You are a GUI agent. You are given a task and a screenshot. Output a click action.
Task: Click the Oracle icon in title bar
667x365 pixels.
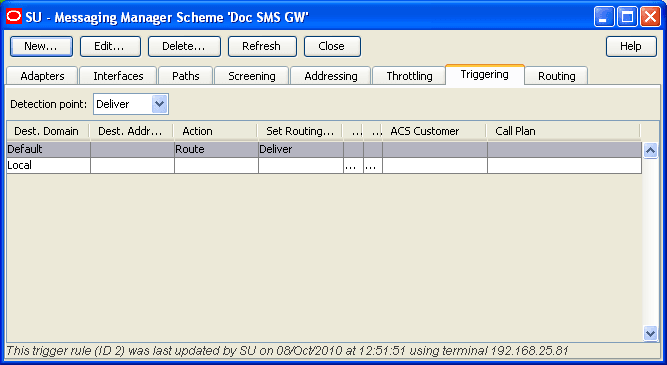(x=14, y=17)
